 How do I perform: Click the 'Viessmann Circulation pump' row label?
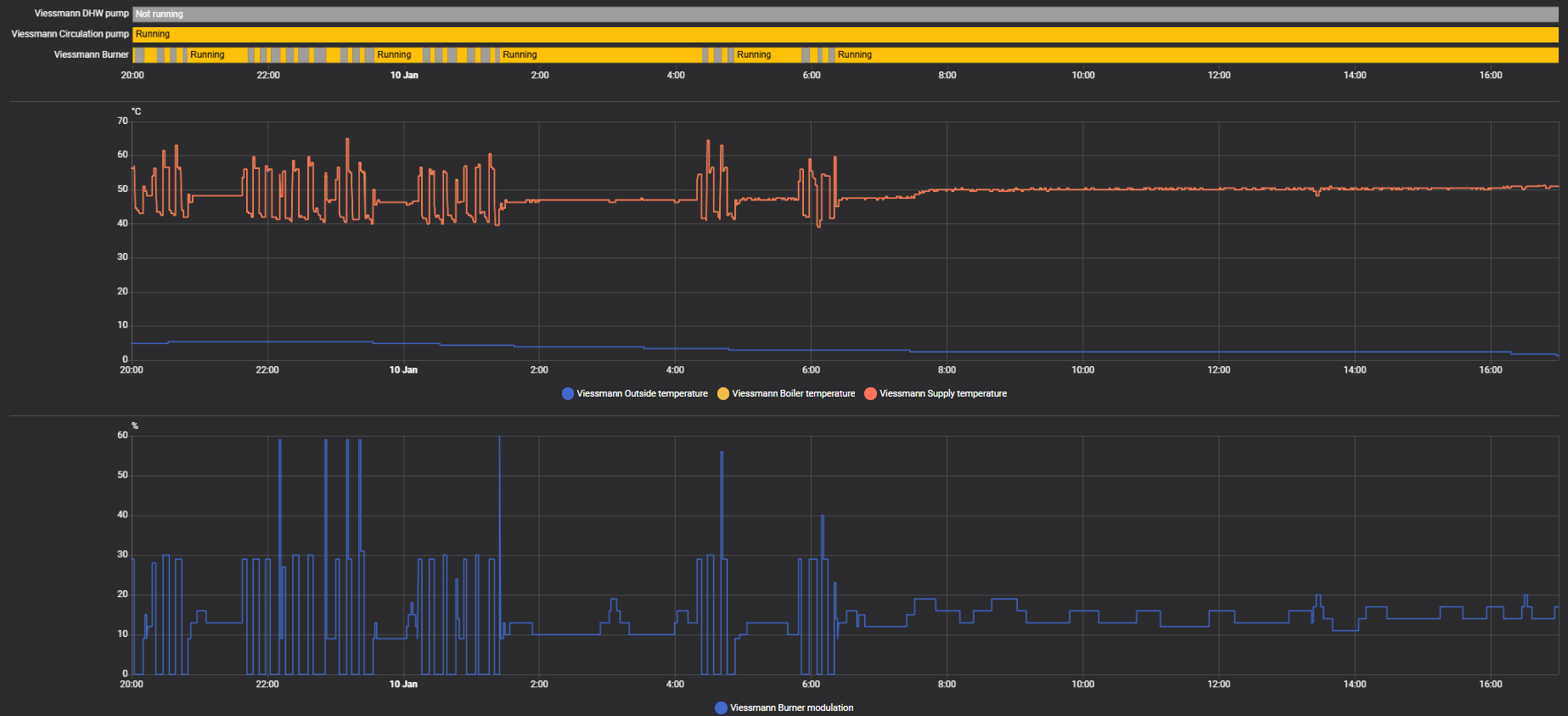pos(70,34)
